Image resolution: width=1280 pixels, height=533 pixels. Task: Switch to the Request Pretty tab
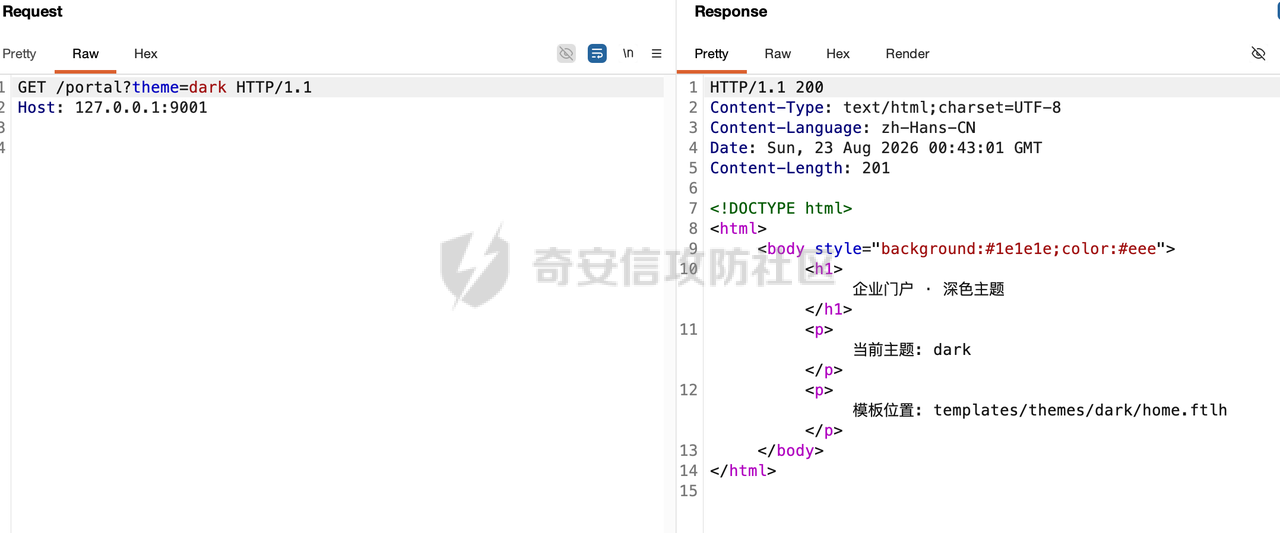[x=19, y=54]
